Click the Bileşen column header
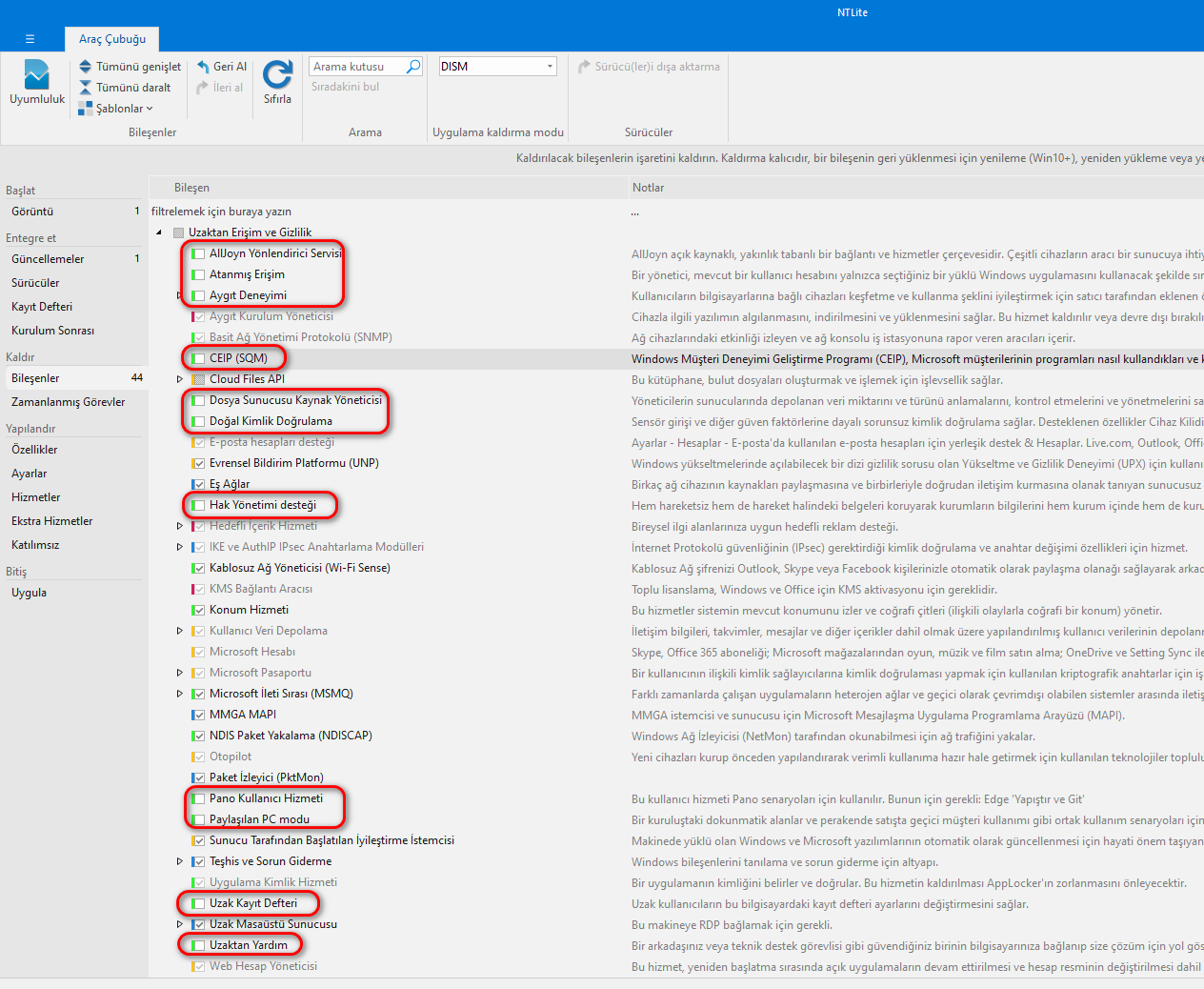Screen dimensions: 1204x989 click(x=388, y=188)
